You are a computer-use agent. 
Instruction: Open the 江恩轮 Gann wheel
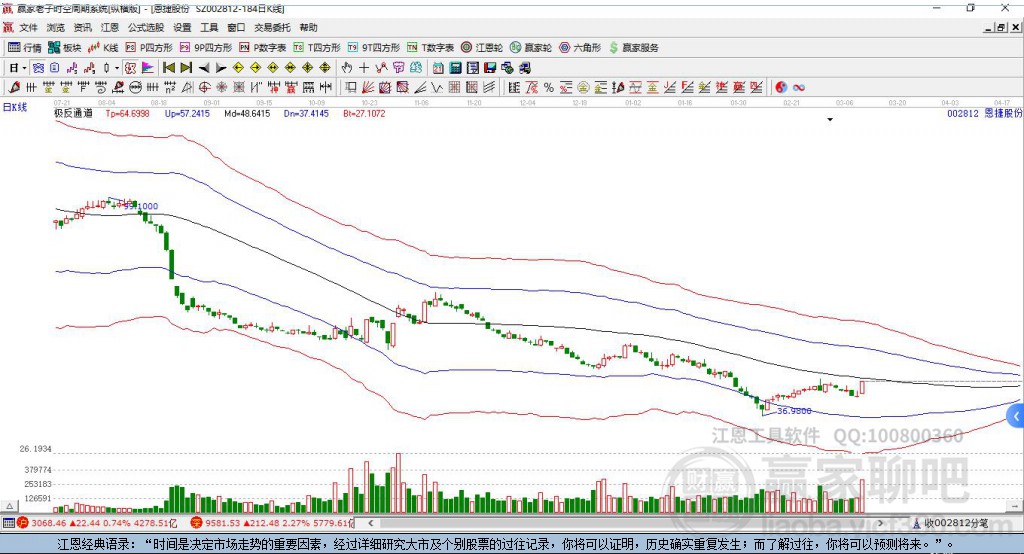pos(482,48)
